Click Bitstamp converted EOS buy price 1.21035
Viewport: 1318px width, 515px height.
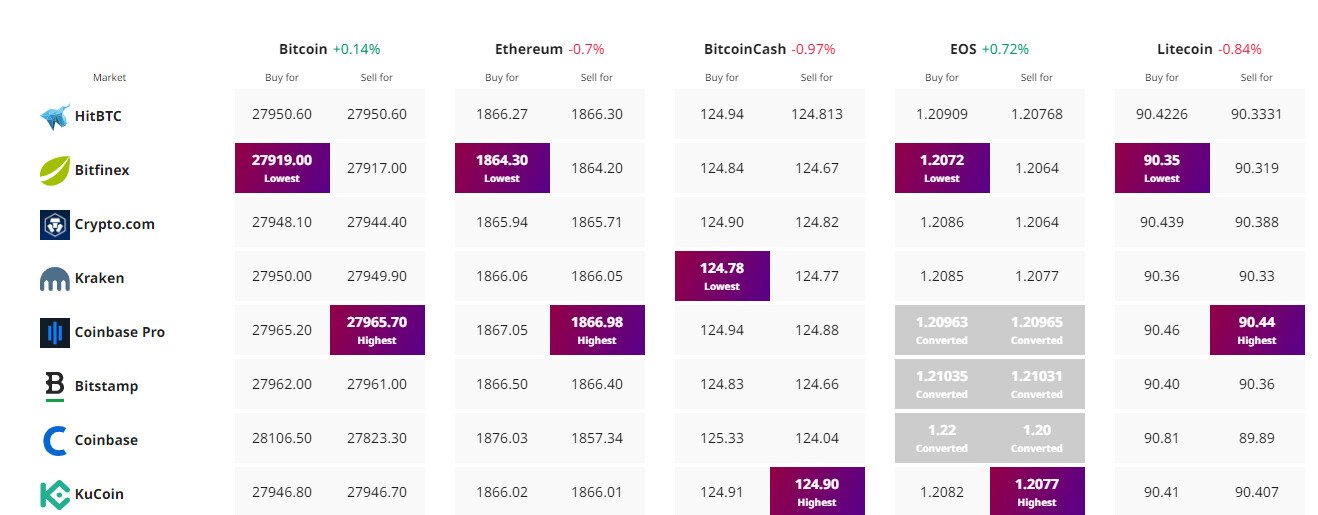click(942, 383)
